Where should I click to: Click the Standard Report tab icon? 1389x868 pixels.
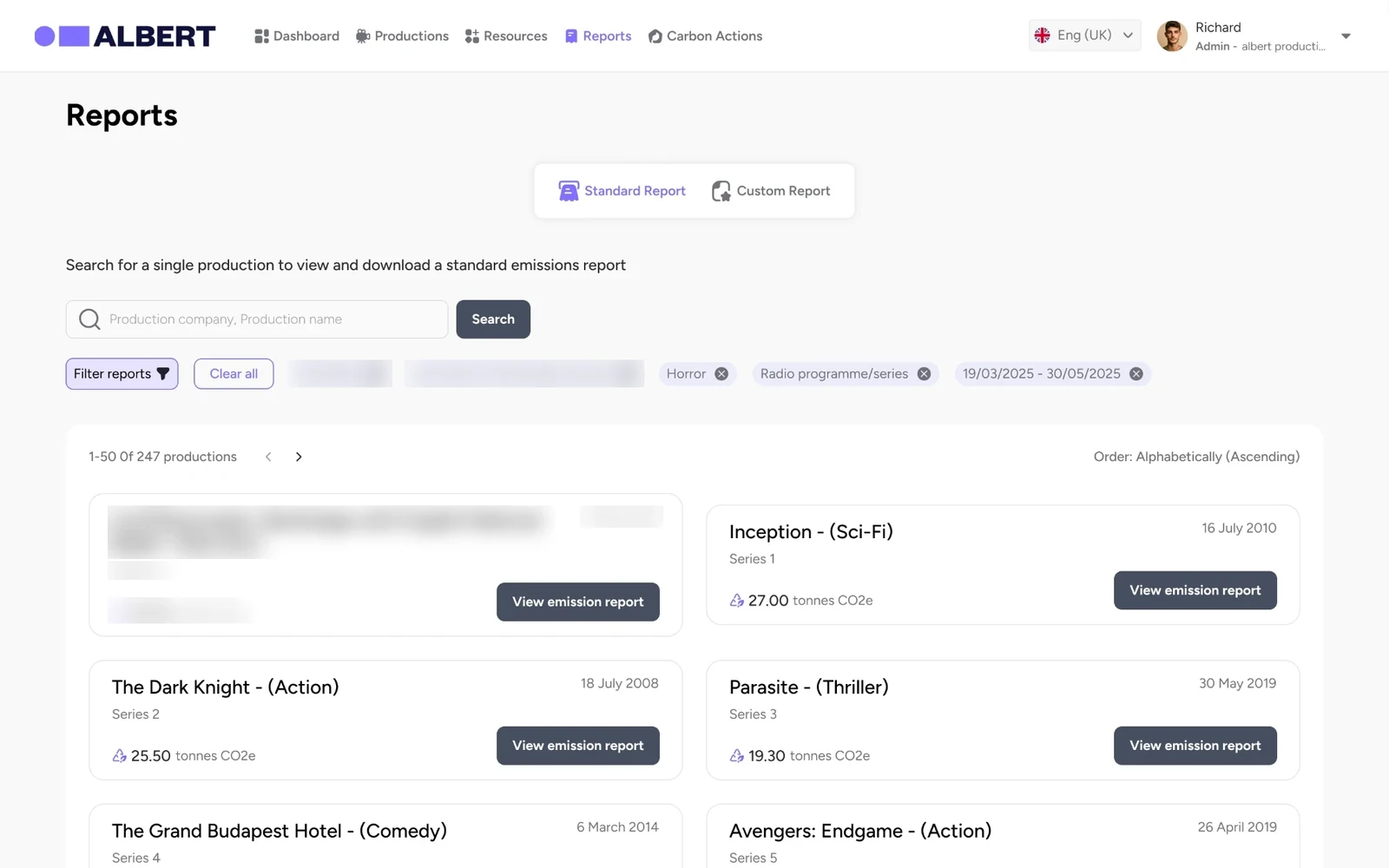[x=569, y=191]
